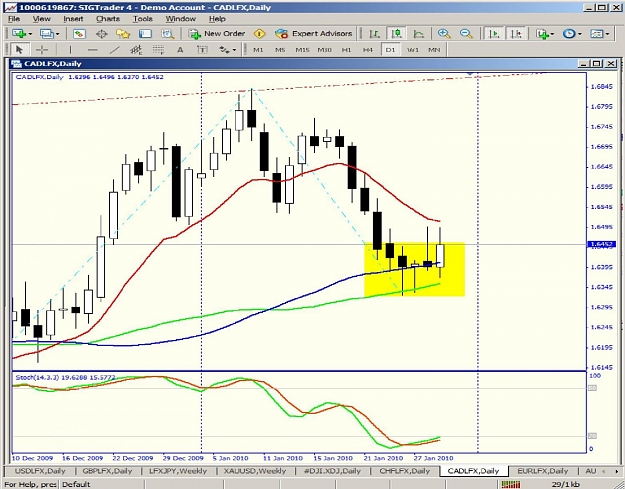Switch to the EURLFX,Daily chart tab
Screen dimensions: 625x489
[542, 471]
